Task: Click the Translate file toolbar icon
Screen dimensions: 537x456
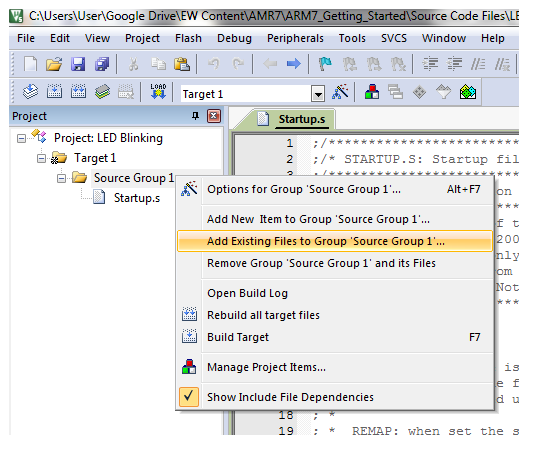Action: coord(30,92)
